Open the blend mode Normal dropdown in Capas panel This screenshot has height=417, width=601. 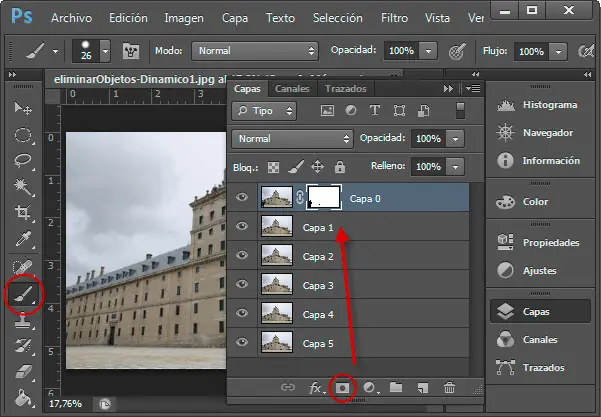pos(291,138)
